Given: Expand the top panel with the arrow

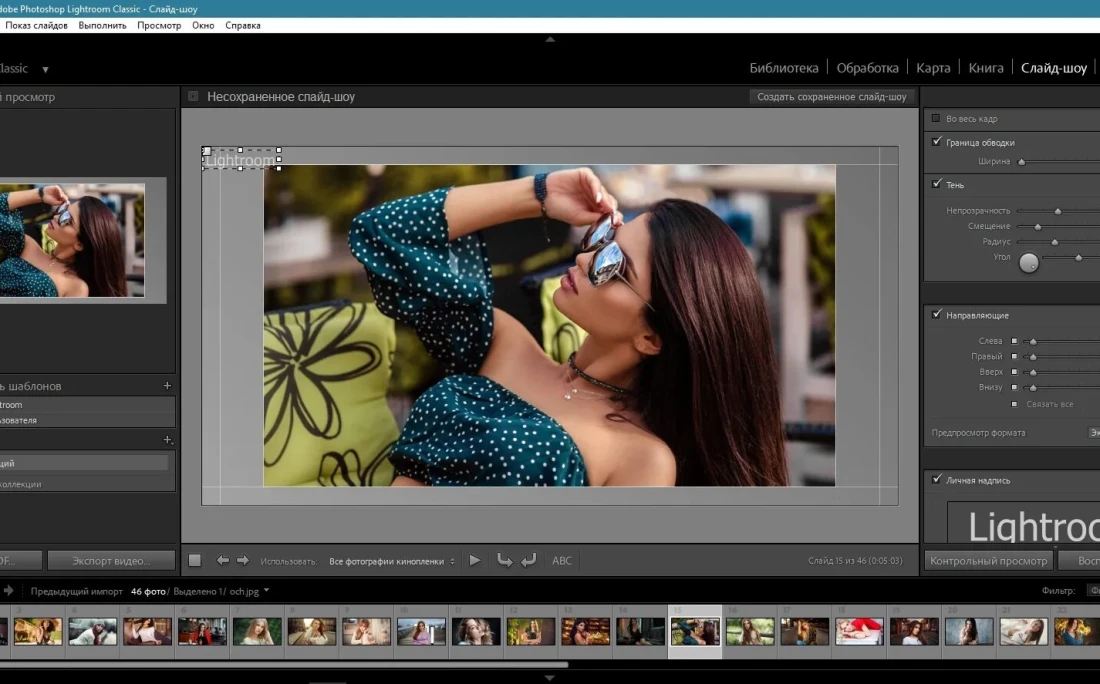Looking at the screenshot, I should click(x=549, y=40).
